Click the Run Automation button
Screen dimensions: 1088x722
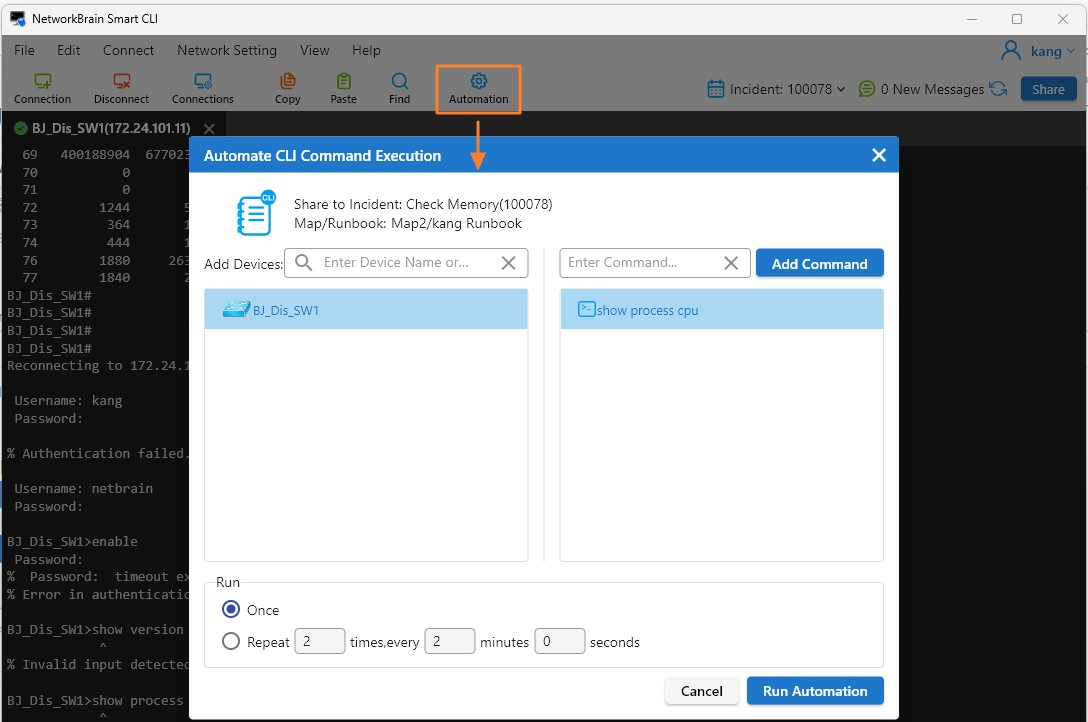point(815,691)
